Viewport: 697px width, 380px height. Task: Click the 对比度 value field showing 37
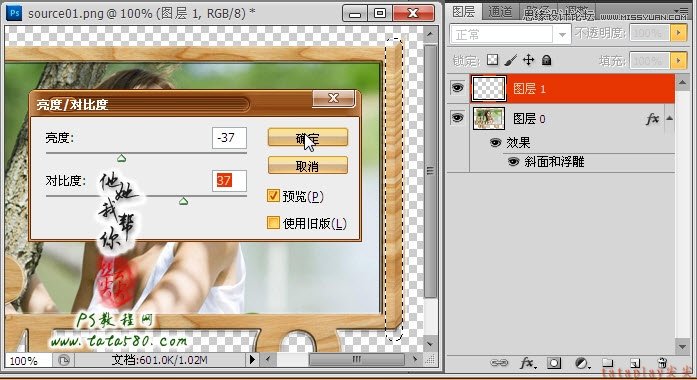(229, 180)
